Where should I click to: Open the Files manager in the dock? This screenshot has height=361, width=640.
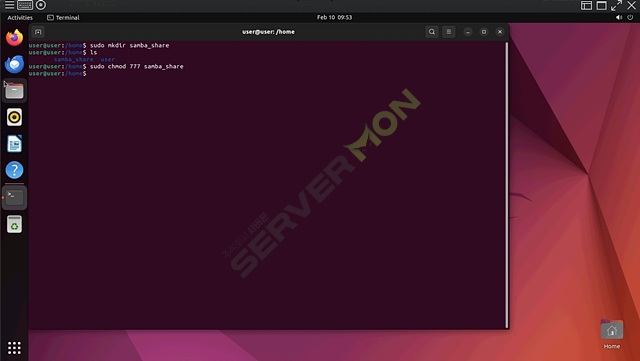14,91
